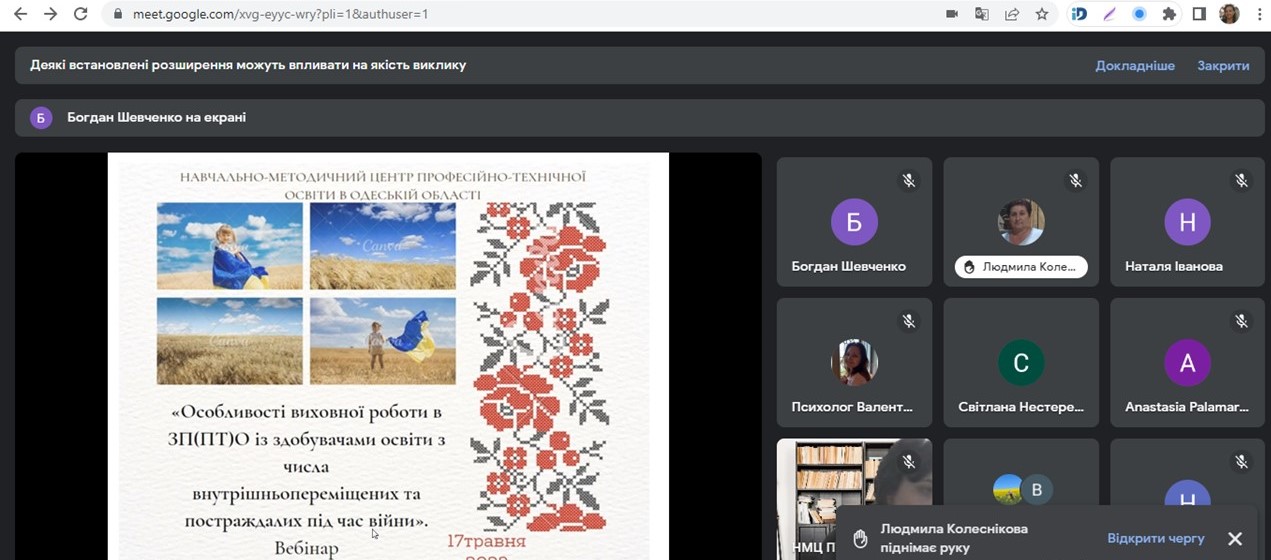Click the muted mic on Anastasia Palamar tile
Viewport: 1271px width, 560px height.
pyautogui.click(x=1241, y=321)
